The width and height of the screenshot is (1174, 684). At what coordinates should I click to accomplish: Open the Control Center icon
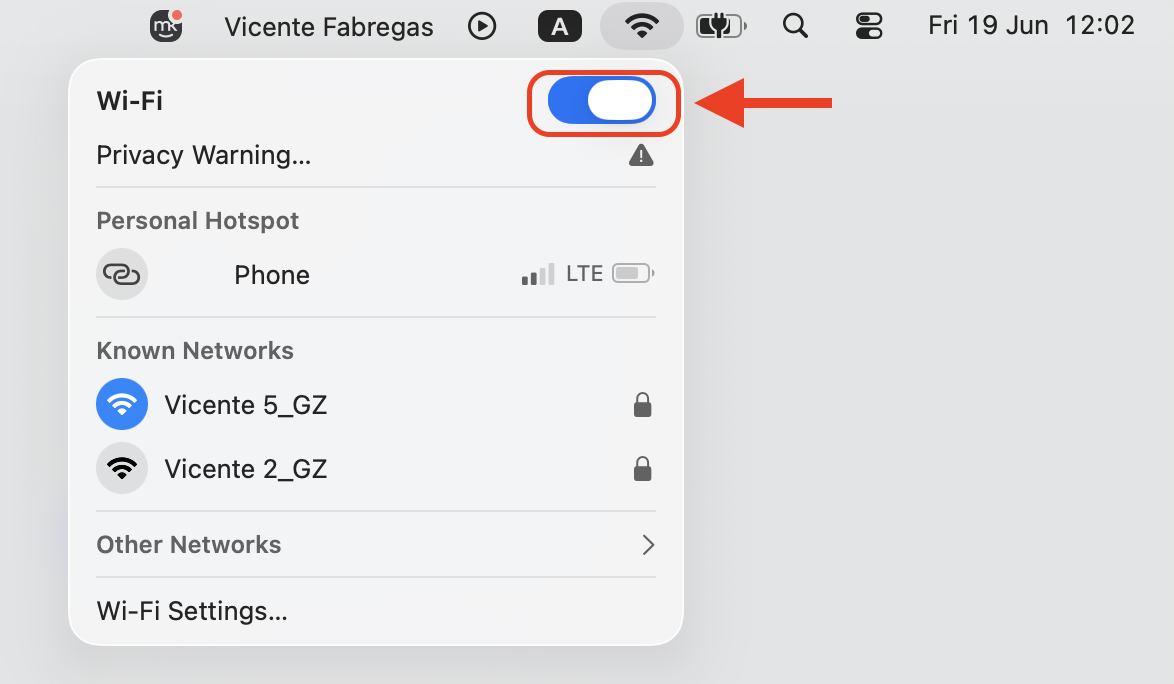pos(869,26)
